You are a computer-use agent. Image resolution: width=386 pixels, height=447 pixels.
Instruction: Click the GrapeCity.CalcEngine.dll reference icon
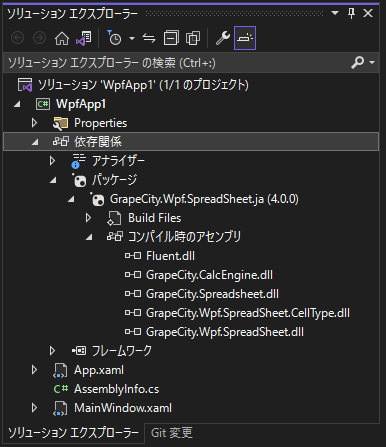[133, 275]
